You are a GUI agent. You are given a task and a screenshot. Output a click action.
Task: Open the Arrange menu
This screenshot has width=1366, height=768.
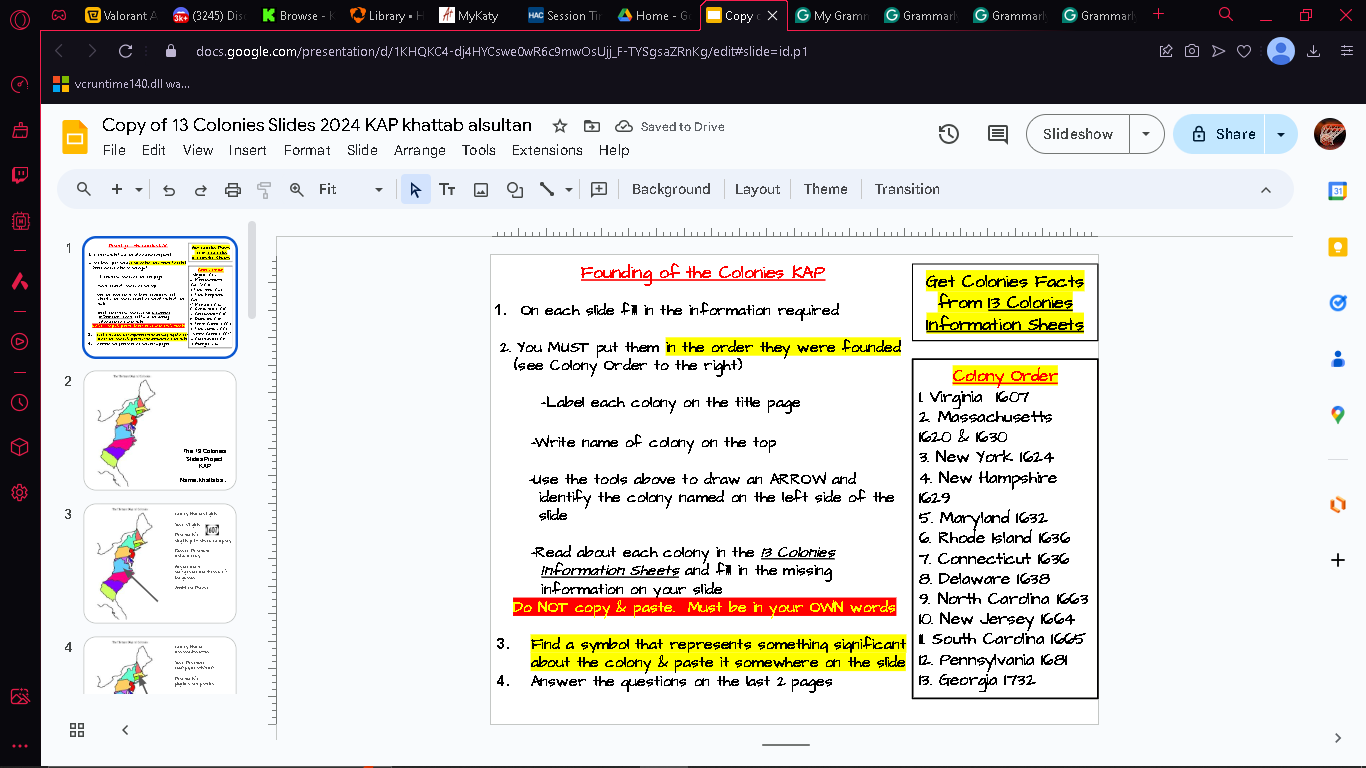pyautogui.click(x=420, y=150)
